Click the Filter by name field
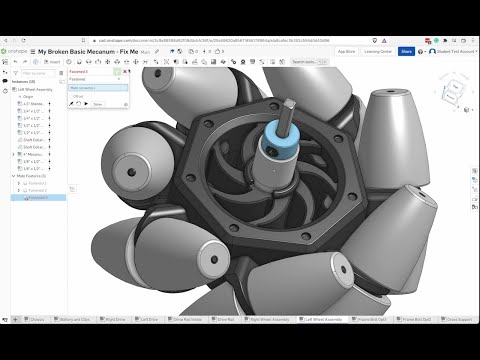 point(39,73)
